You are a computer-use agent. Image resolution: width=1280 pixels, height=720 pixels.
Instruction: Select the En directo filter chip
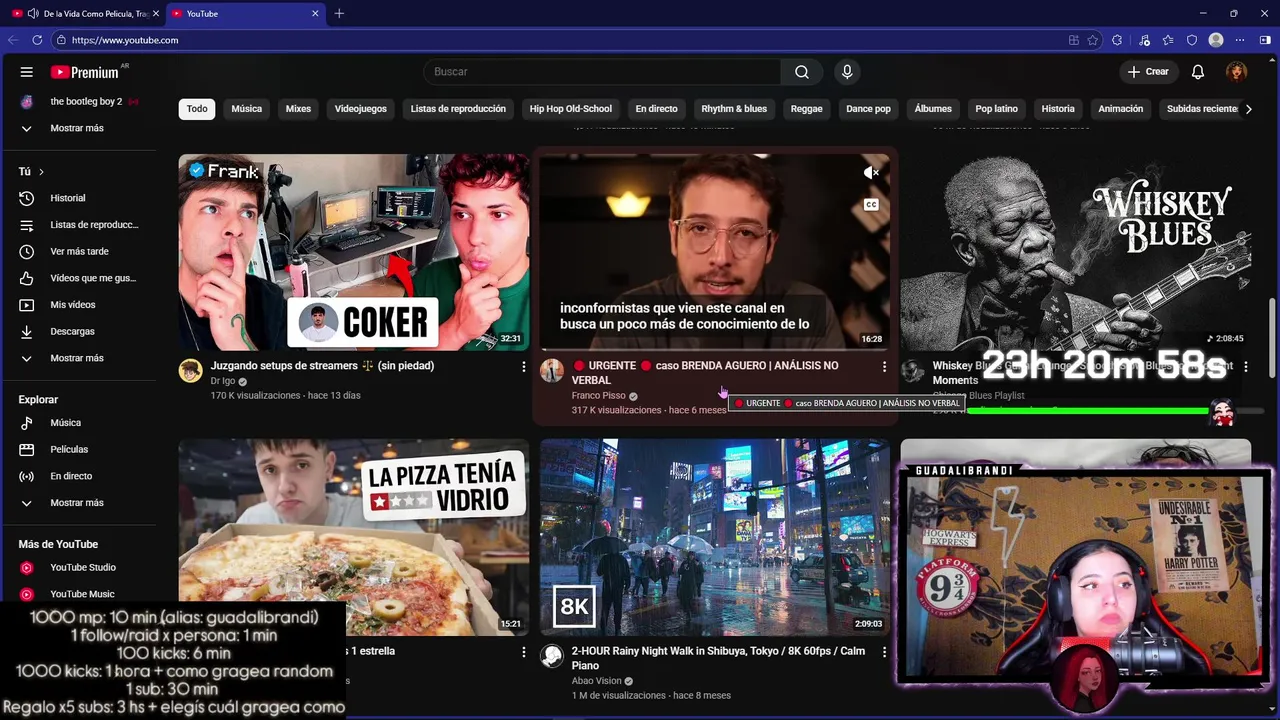[656, 109]
